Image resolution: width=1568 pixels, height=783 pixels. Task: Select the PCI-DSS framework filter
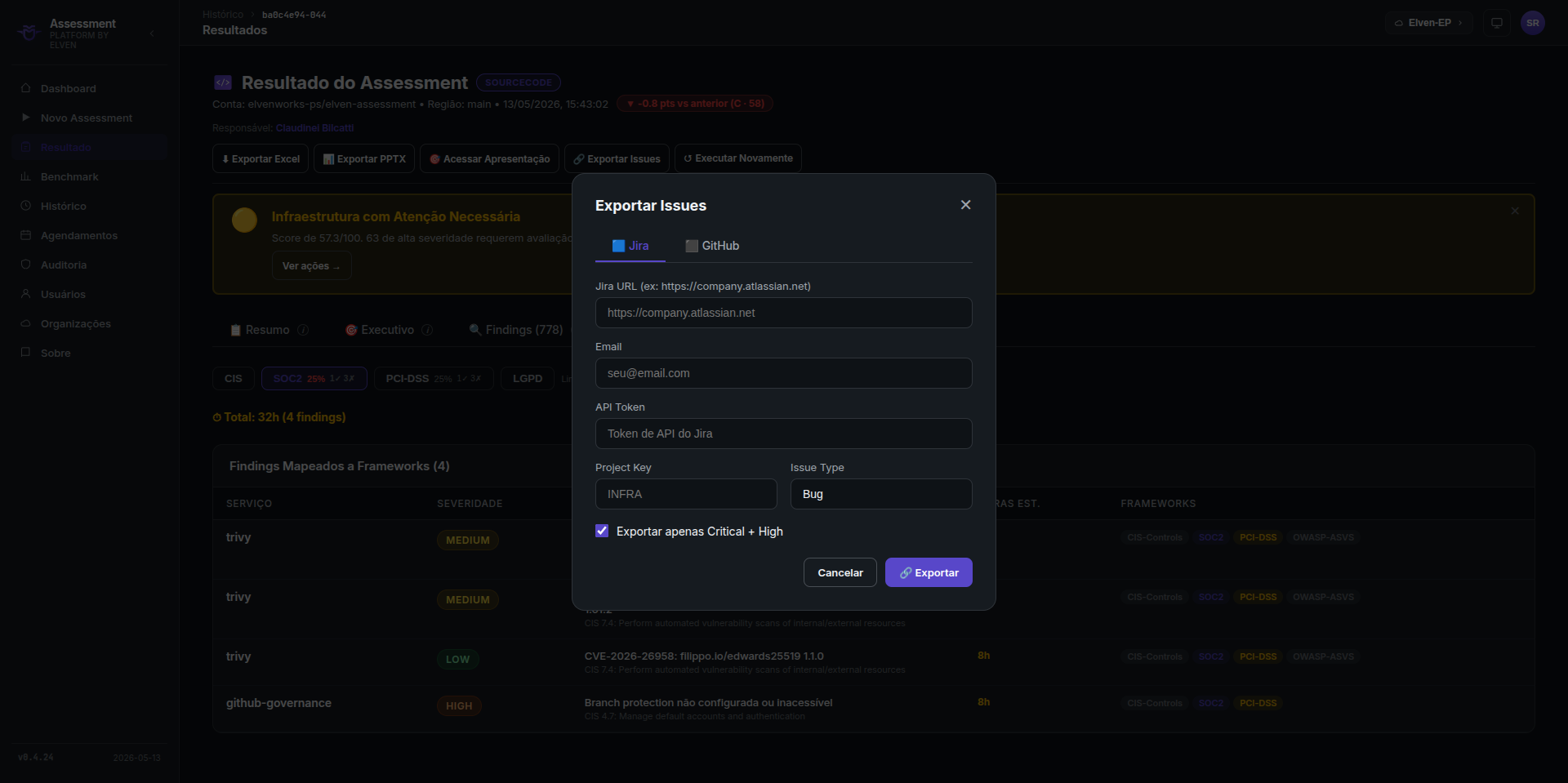point(434,379)
